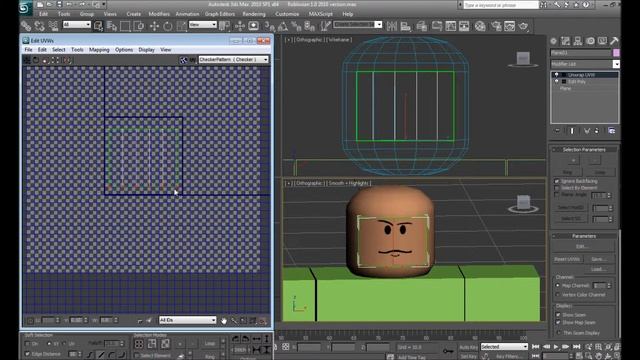
Task: Click the teapot Render Production icon
Action: [524, 26]
